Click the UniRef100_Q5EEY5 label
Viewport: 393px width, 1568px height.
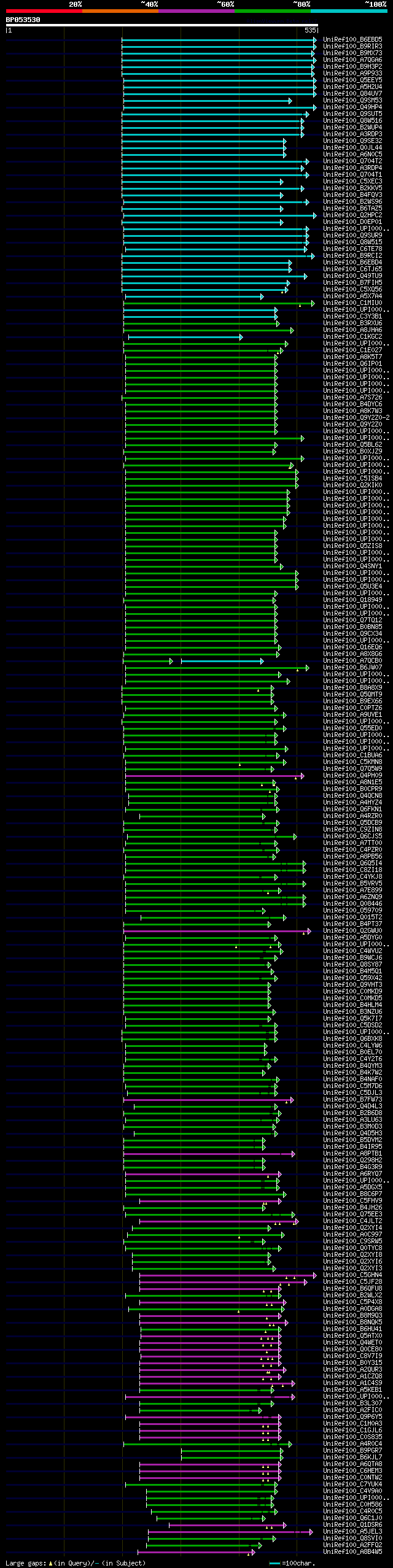point(352,80)
